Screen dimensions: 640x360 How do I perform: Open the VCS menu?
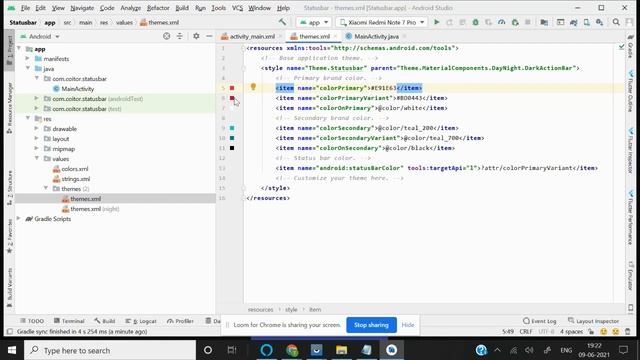237,8
